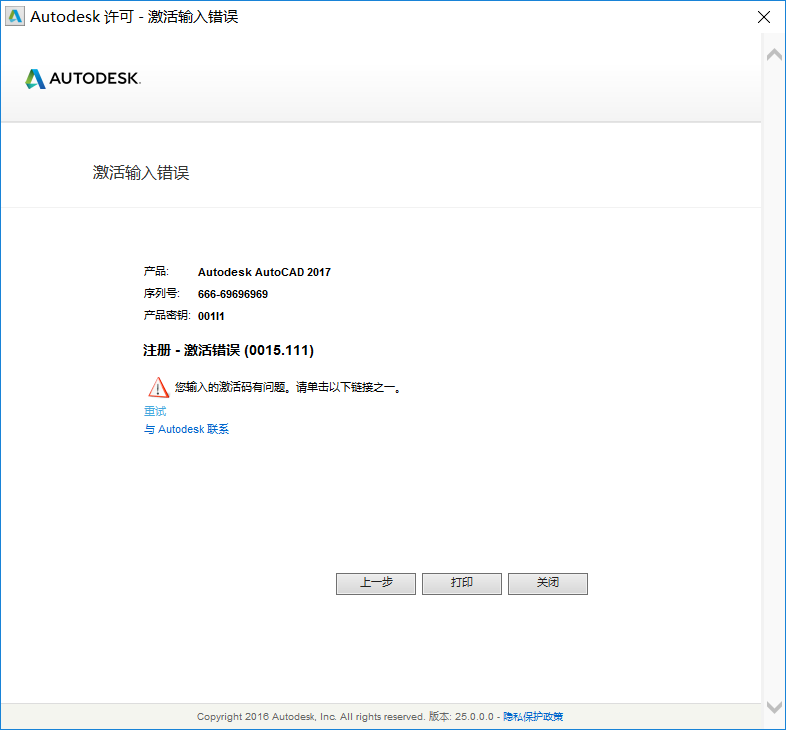The image size is (786, 730).
Task: Click the scrollbar down arrow
Action: pyautogui.click(x=774, y=707)
